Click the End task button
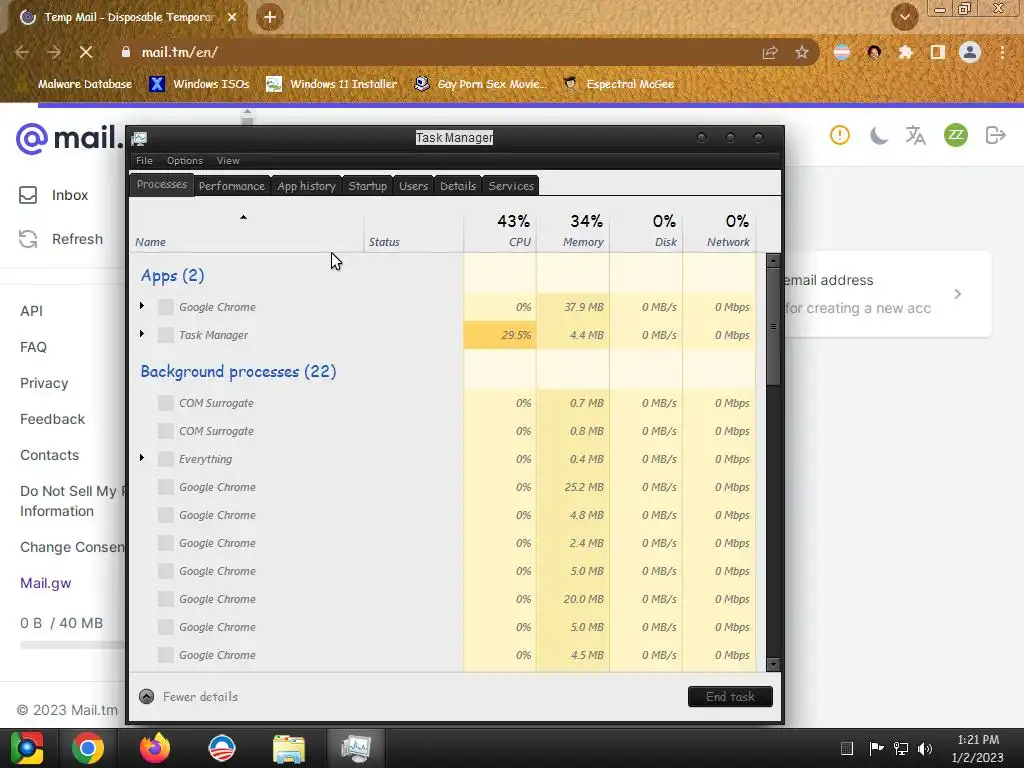The height and width of the screenshot is (768, 1024). coord(730,697)
